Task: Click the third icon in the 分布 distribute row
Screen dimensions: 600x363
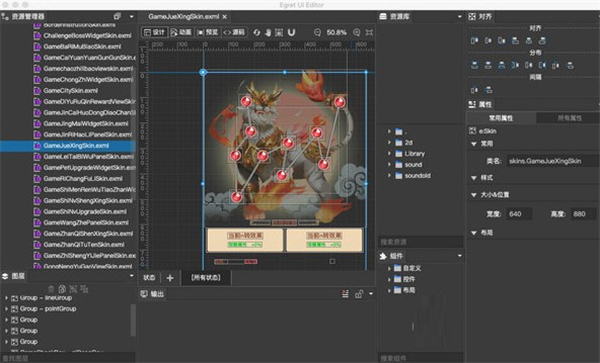Action: click(501, 65)
